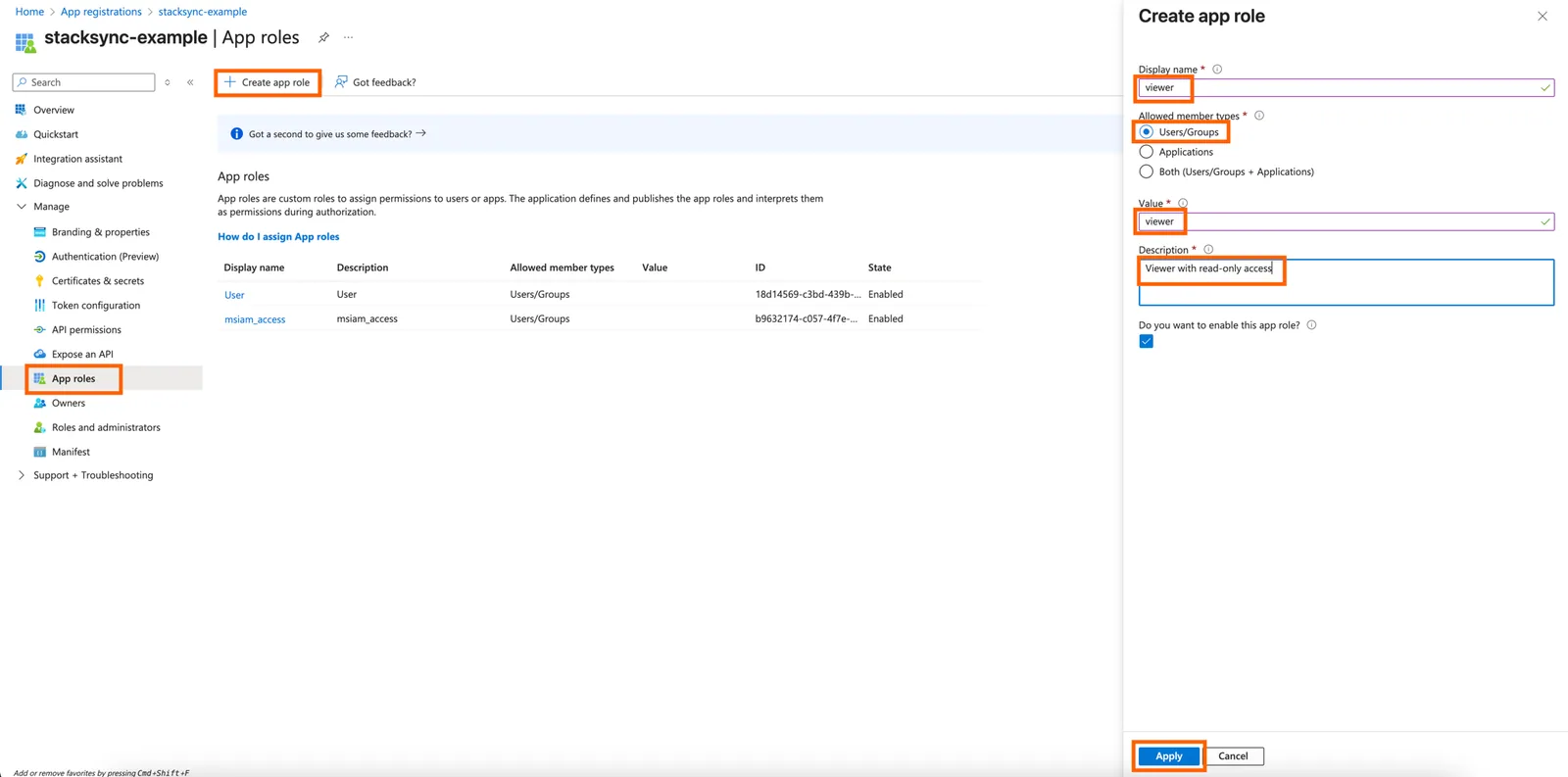Open the feedback banner arrow link
Screen dimensions: 1568x777
[421, 133]
